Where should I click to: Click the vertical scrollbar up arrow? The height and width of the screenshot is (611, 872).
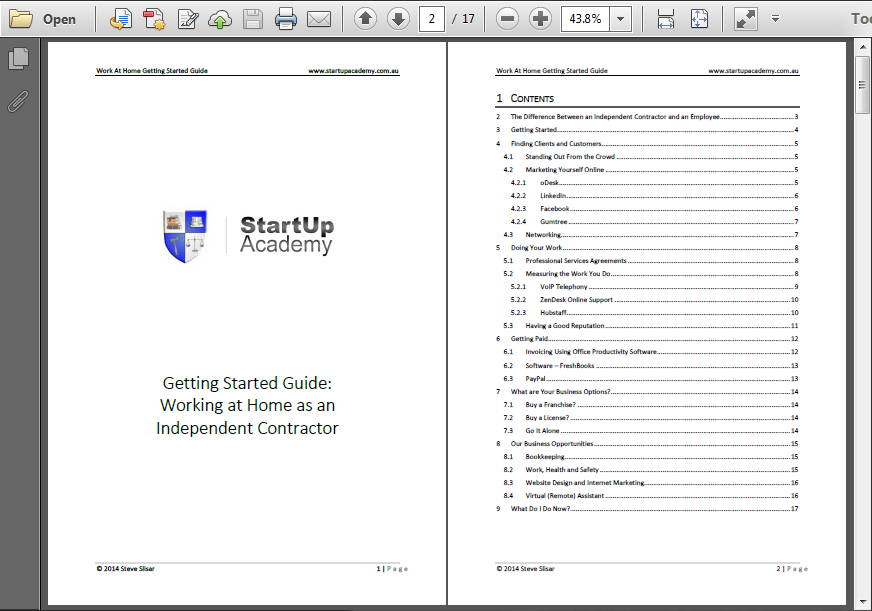click(x=863, y=47)
